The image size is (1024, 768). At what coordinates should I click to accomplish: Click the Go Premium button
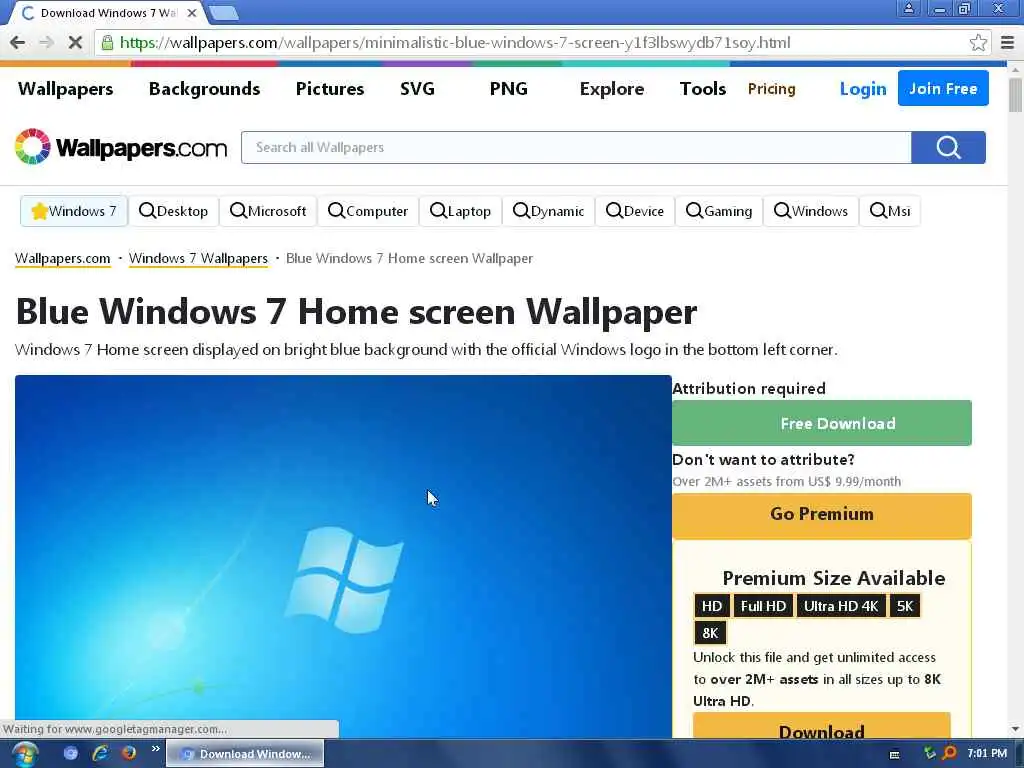(822, 514)
